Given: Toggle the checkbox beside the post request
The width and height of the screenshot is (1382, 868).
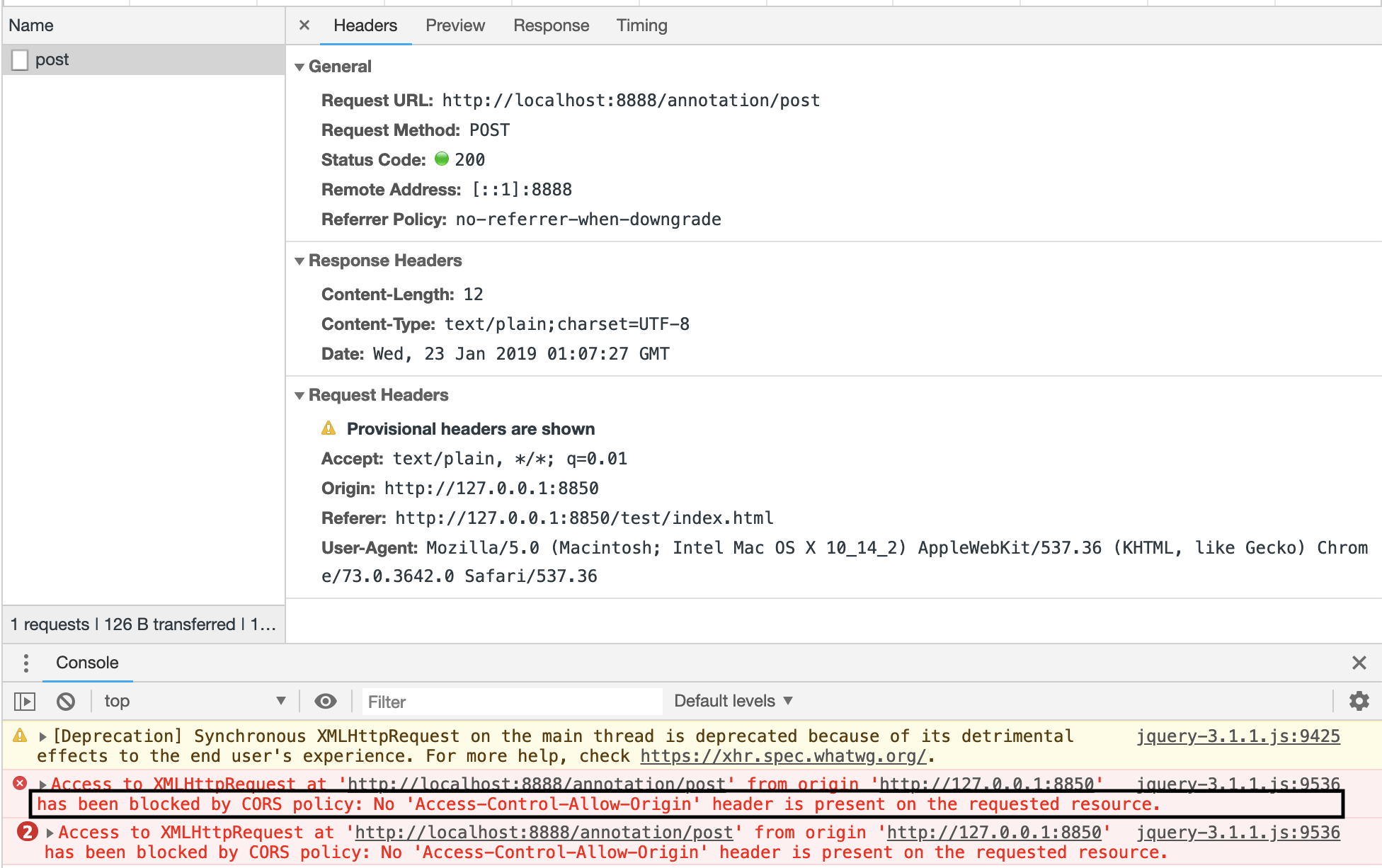Looking at the screenshot, I should pyautogui.click(x=19, y=59).
